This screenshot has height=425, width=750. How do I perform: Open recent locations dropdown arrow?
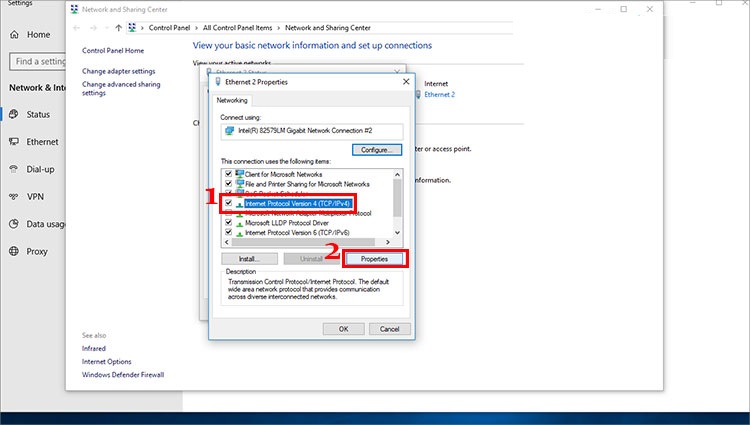click(x=106, y=28)
